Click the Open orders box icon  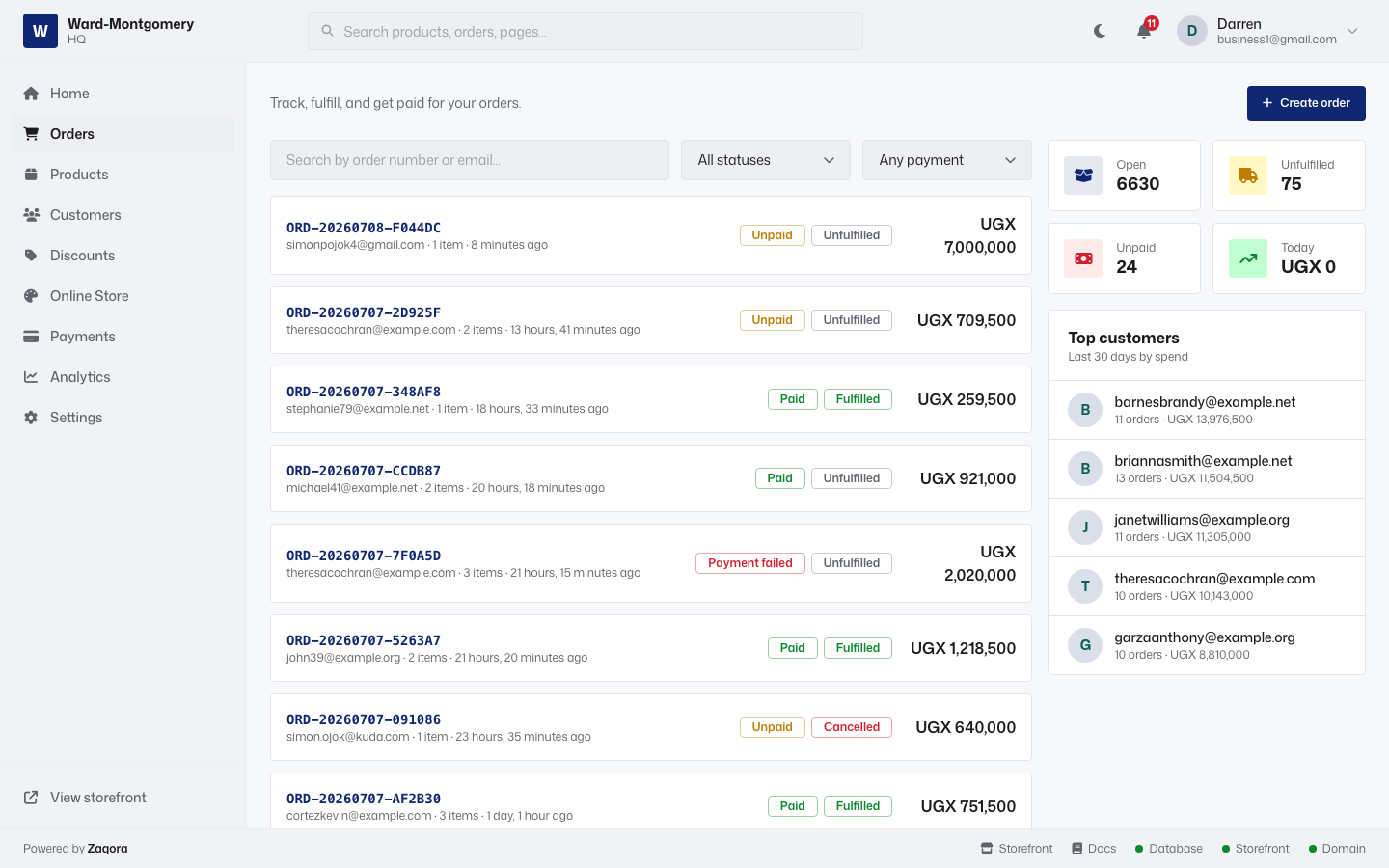[x=1083, y=176]
